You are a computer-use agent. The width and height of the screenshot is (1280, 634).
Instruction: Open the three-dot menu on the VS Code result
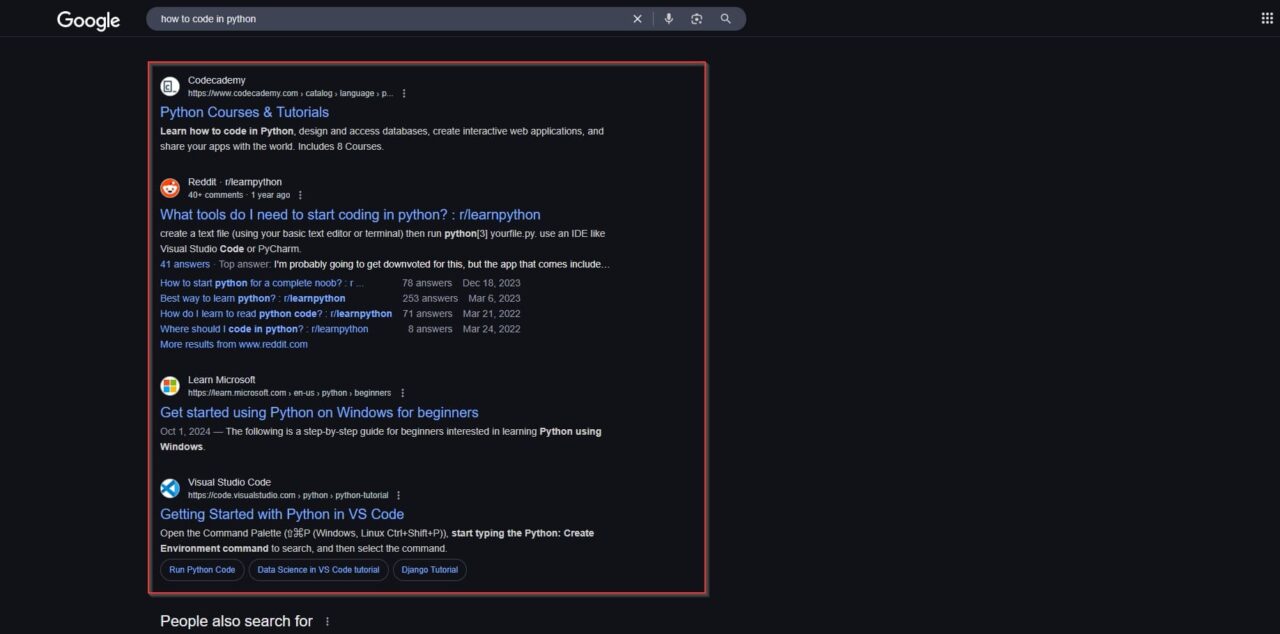[398, 494]
